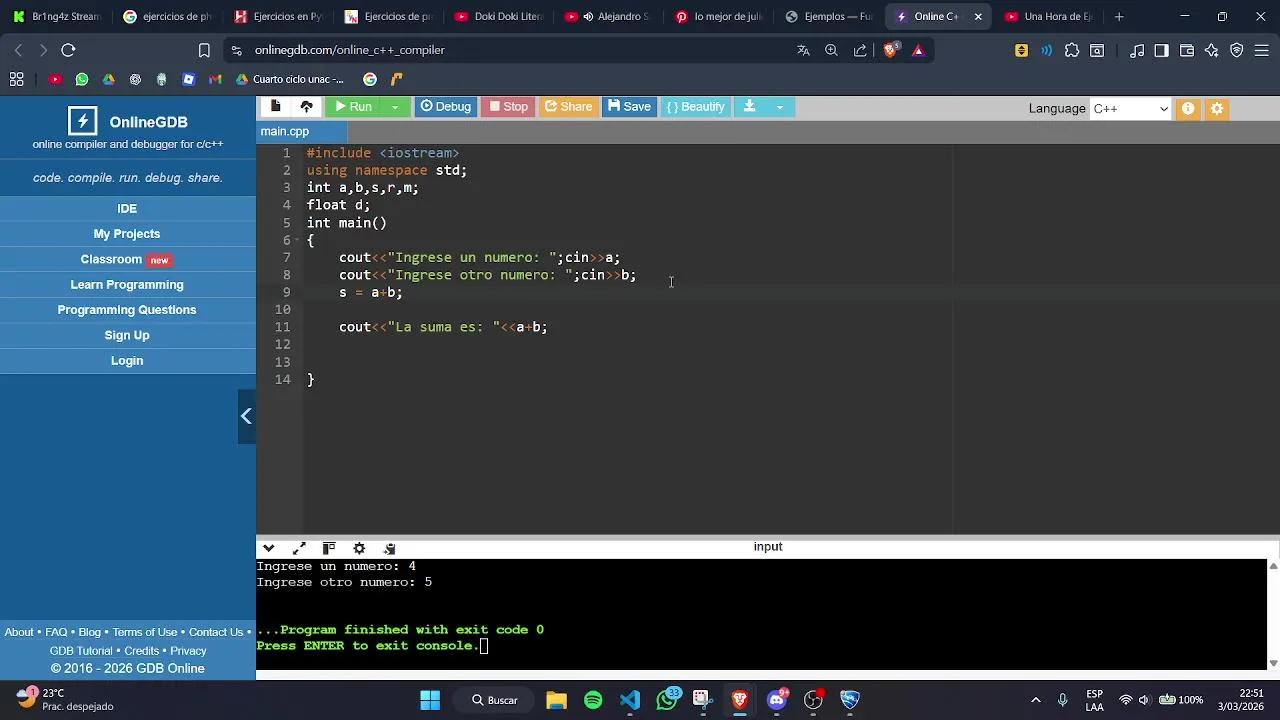Switch to the Doki Doki Litera browser tab

(498, 16)
